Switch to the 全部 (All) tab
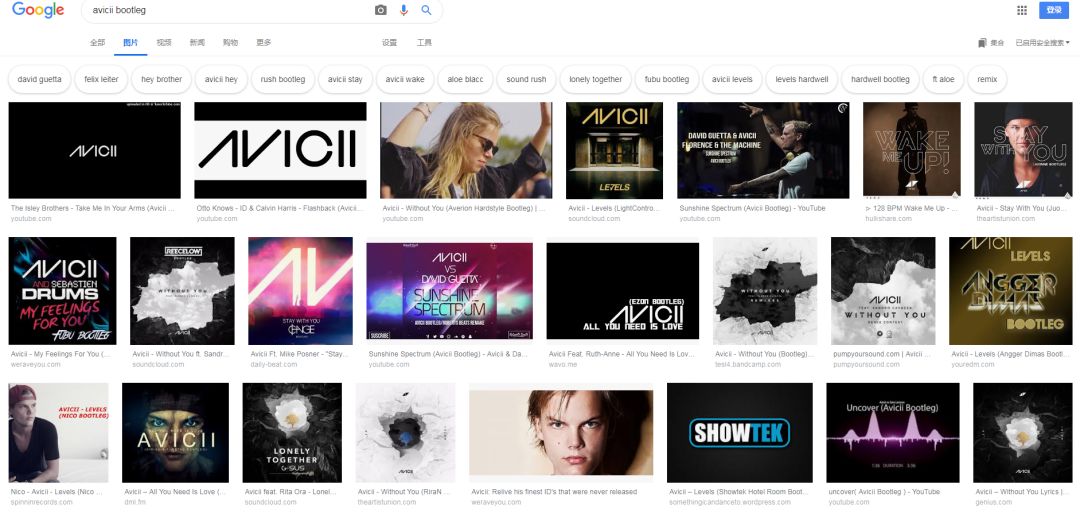 point(97,43)
